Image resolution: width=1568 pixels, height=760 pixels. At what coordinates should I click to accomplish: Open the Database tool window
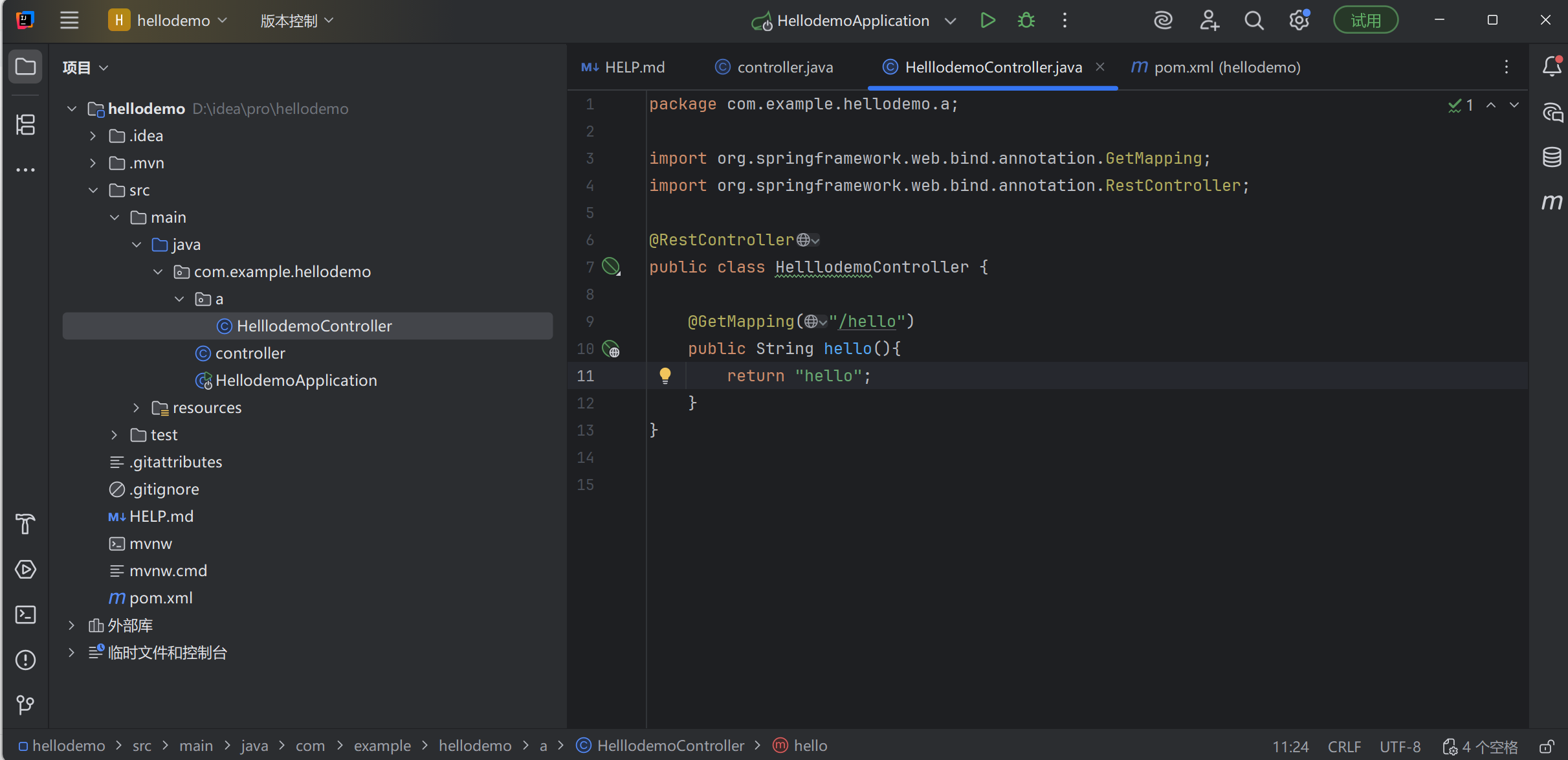(1552, 157)
